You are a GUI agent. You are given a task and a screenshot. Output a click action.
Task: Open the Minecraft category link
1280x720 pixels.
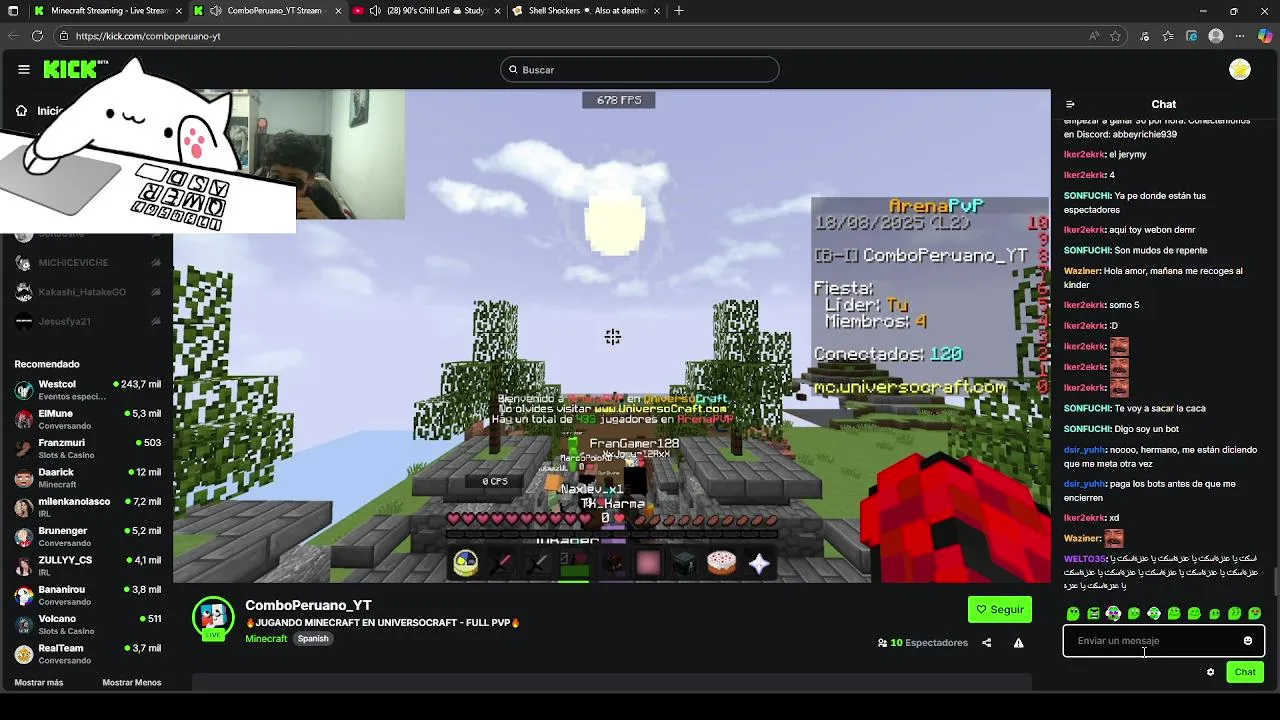(x=266, y=639)
